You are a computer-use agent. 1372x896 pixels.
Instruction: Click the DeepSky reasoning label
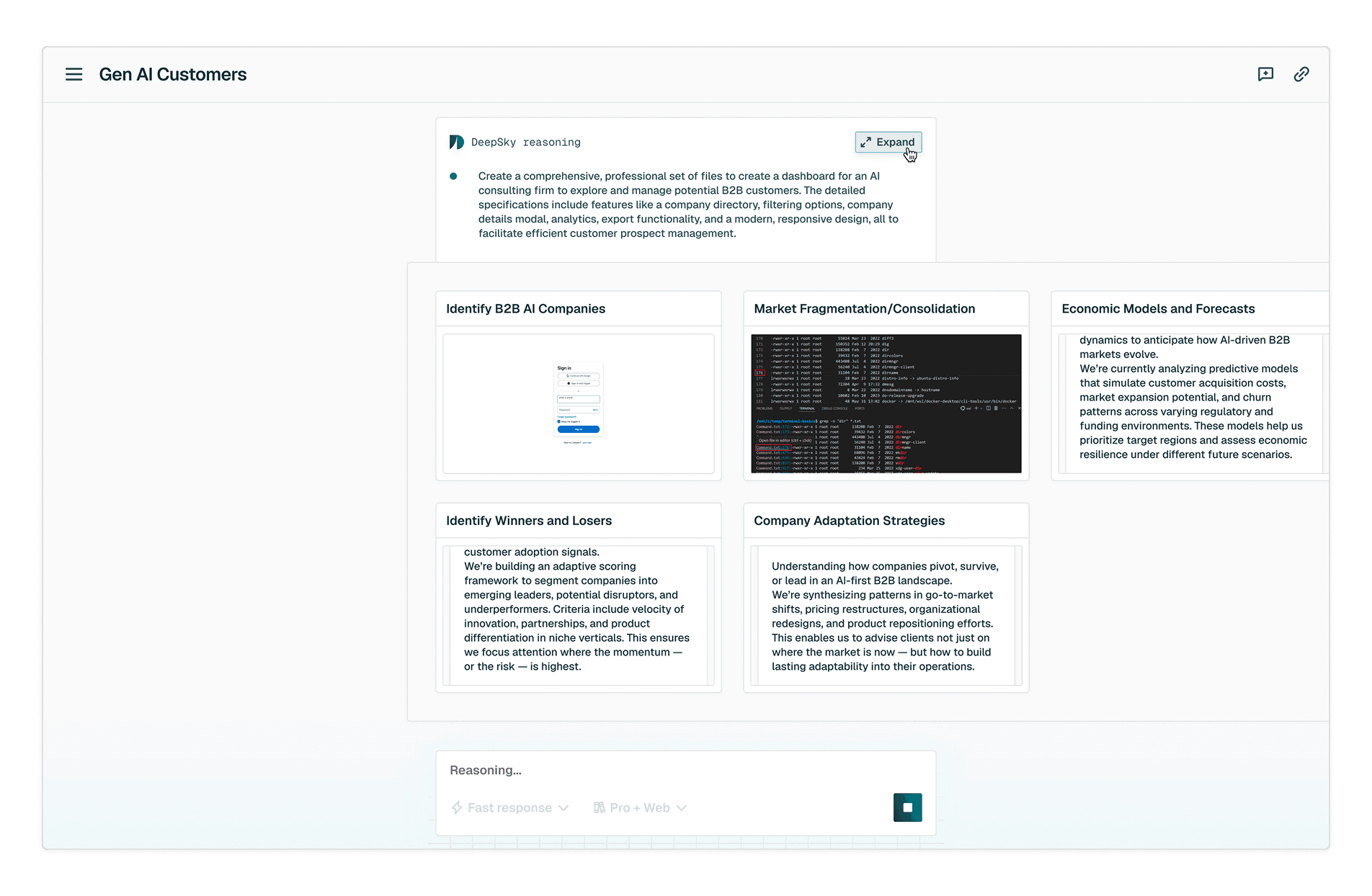[x=525, y=142]
